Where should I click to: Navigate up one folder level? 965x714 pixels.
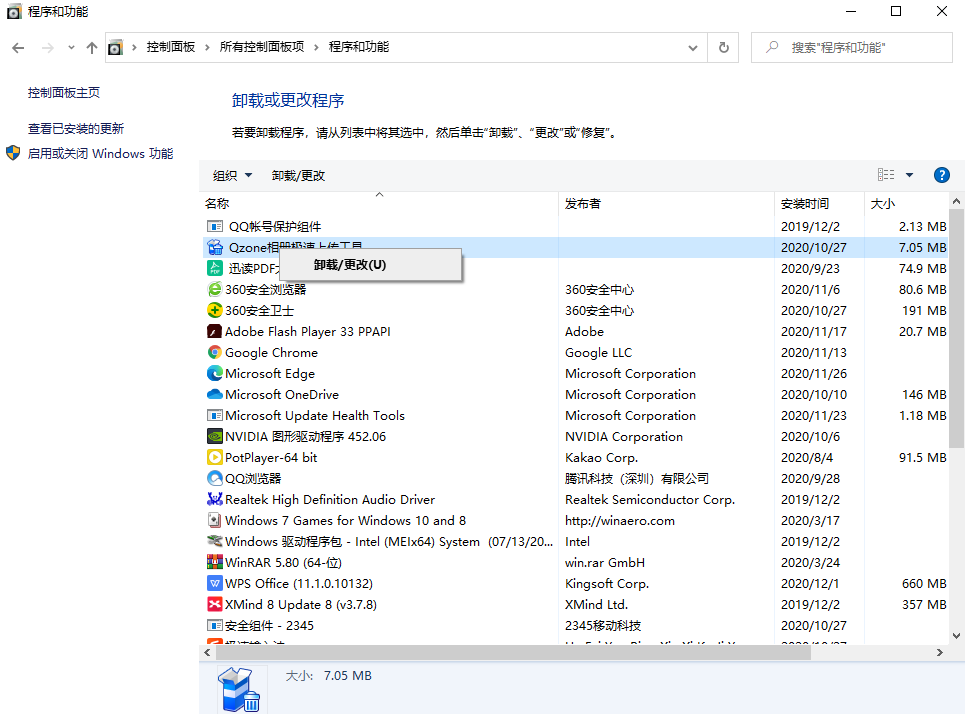point(91,47)
